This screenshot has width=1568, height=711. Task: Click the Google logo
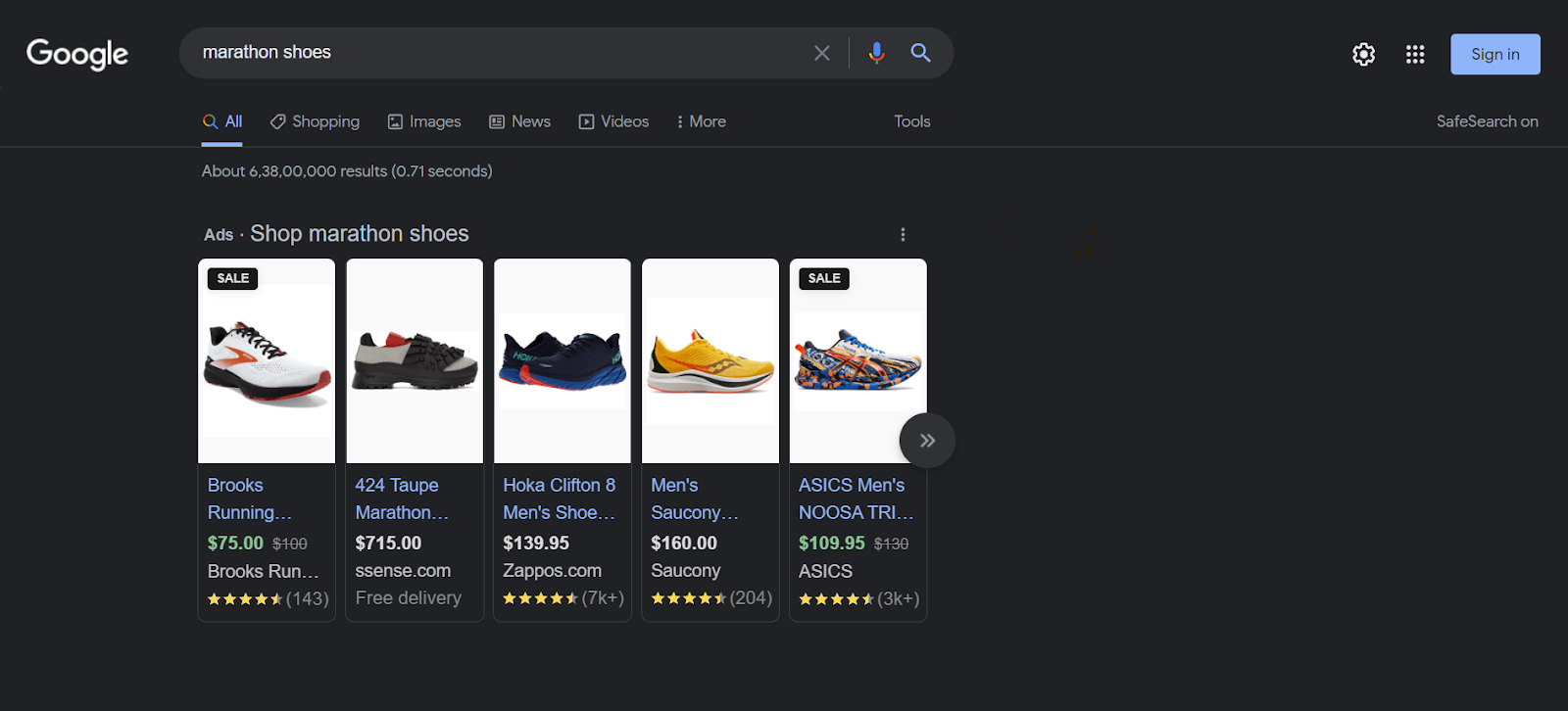click(77, 55)
